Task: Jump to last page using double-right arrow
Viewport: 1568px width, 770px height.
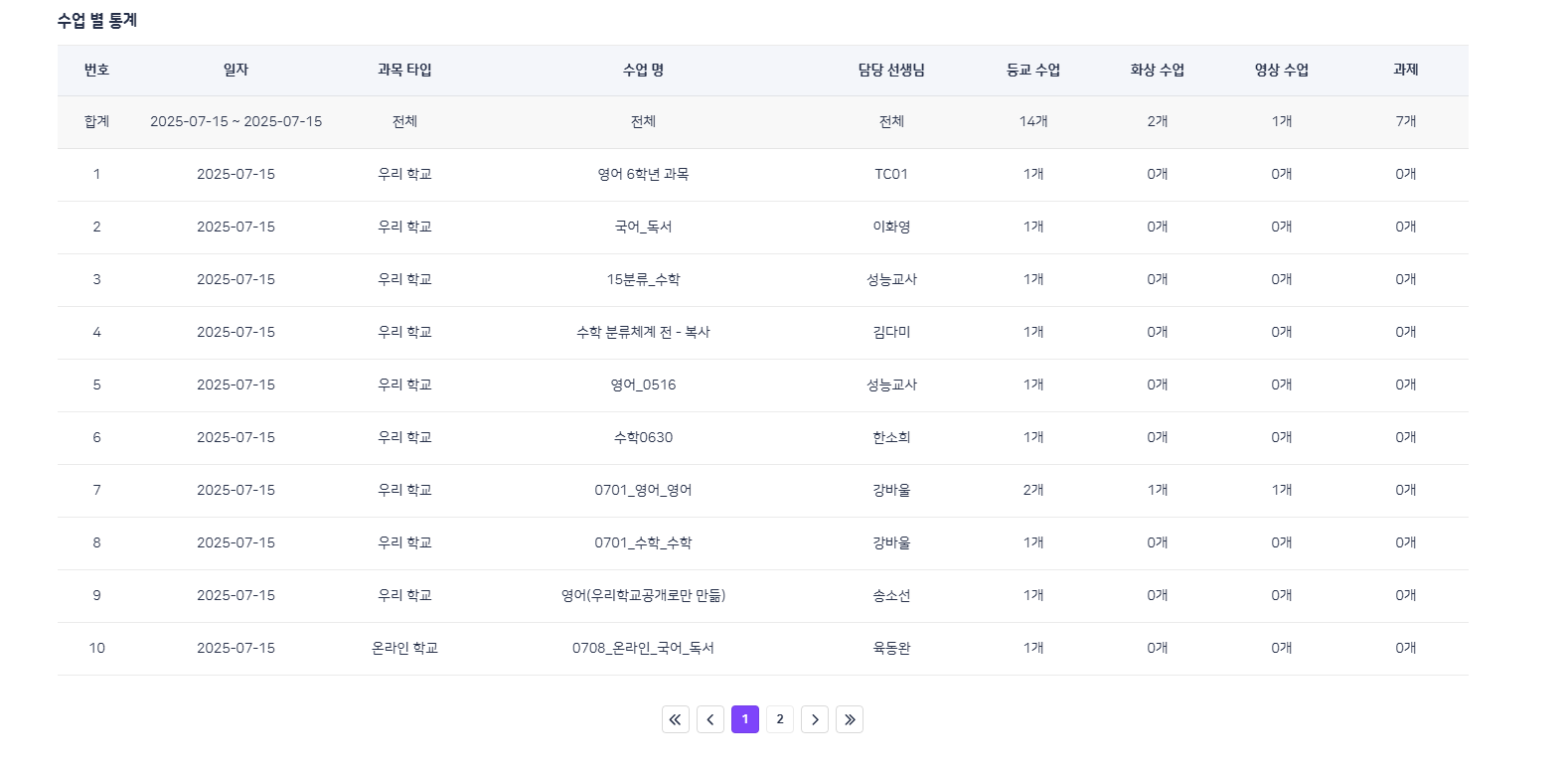Action: 850,719
